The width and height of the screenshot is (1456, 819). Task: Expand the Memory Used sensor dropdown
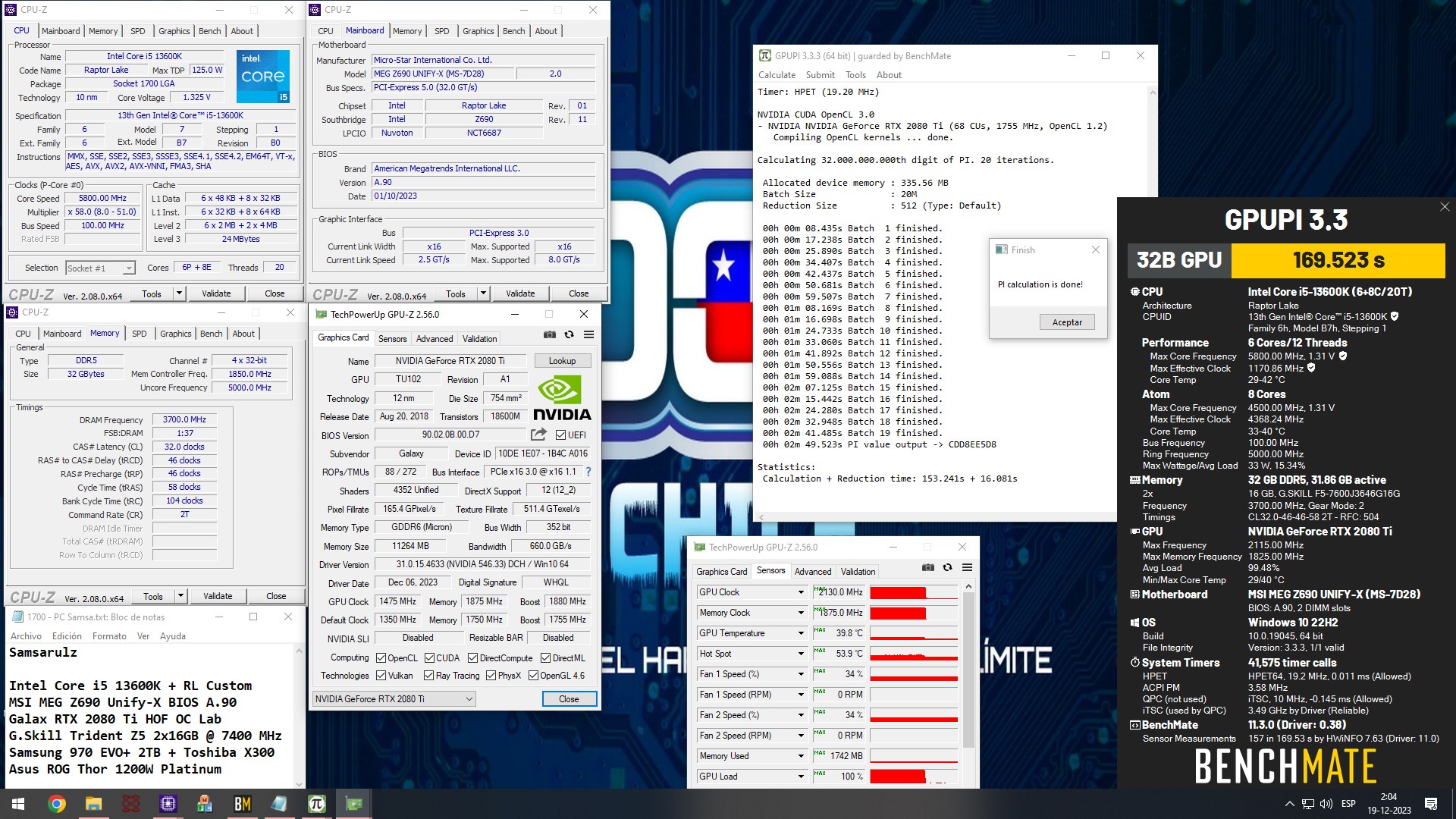pyautogui.click(x=800, y=756)
